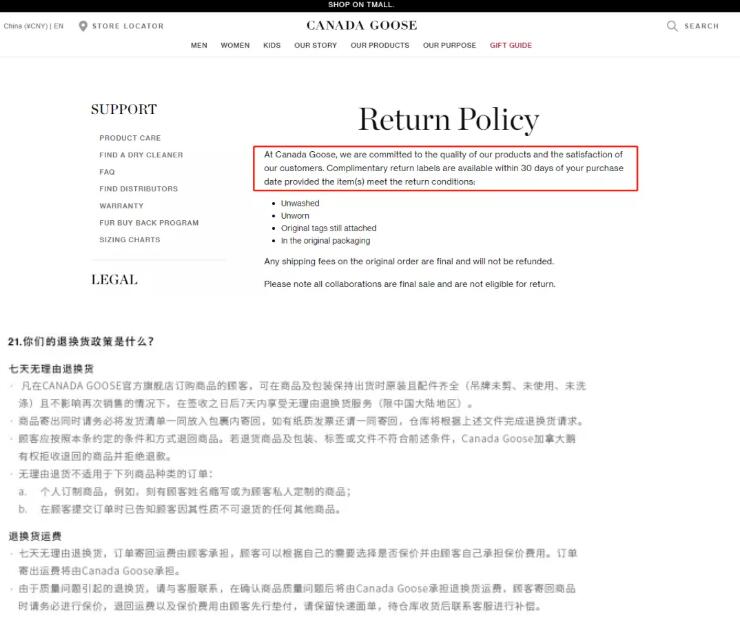Open the FAQ link in the sidebar
The height and width of the screenshot is (620, 740).
pos(107,172)
